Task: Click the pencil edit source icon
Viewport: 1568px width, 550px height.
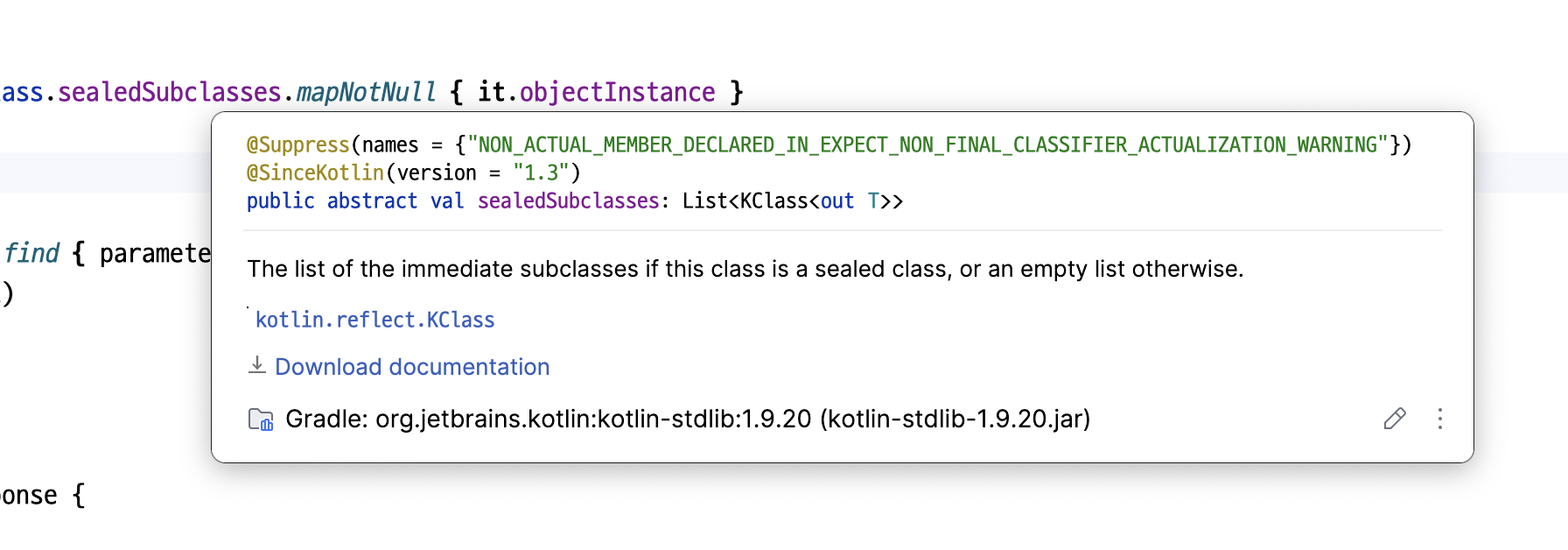Action: 1395,419
